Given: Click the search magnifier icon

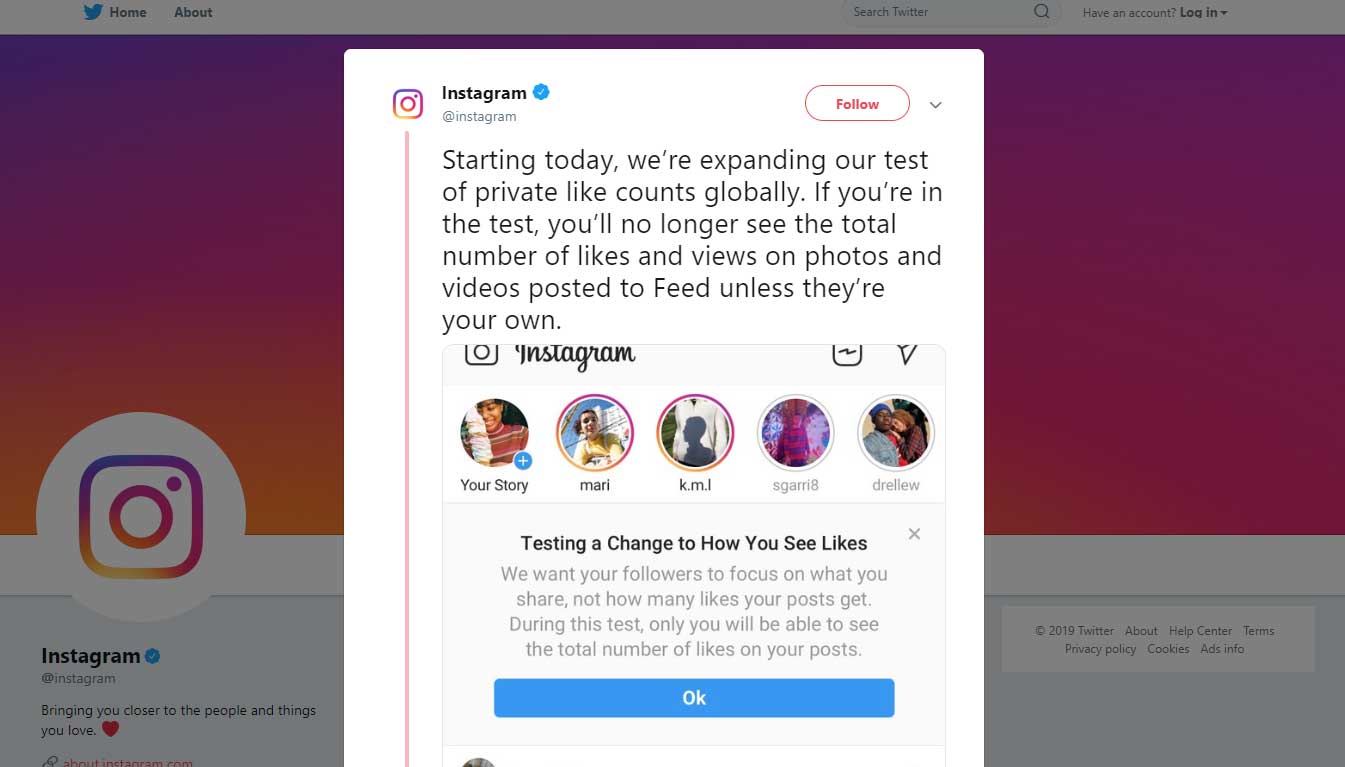Looking at the screenshot, I should point(1042,12).
